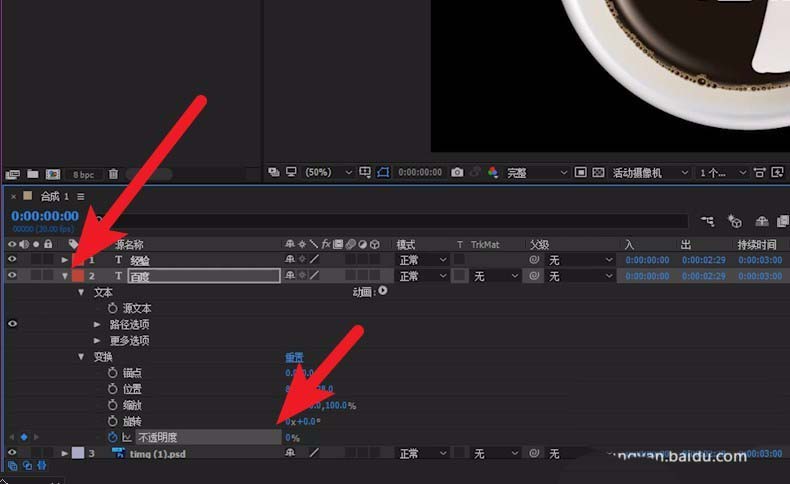Toggle visibility of timg (1).psd layer

coord(12,453)
